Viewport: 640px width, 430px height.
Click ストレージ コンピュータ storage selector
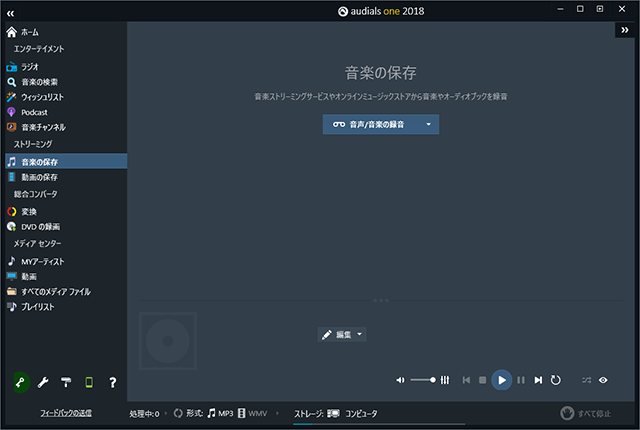coord(336,414)
